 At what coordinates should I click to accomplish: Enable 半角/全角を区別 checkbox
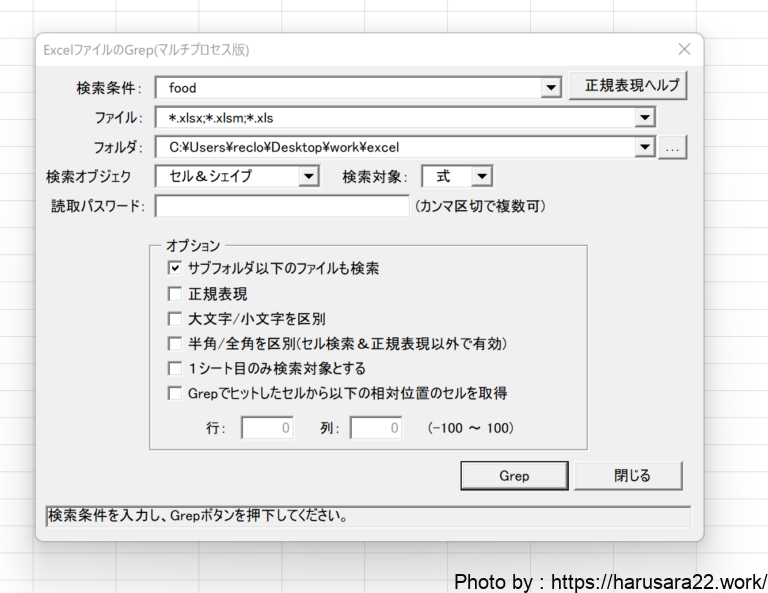[175, 344]
